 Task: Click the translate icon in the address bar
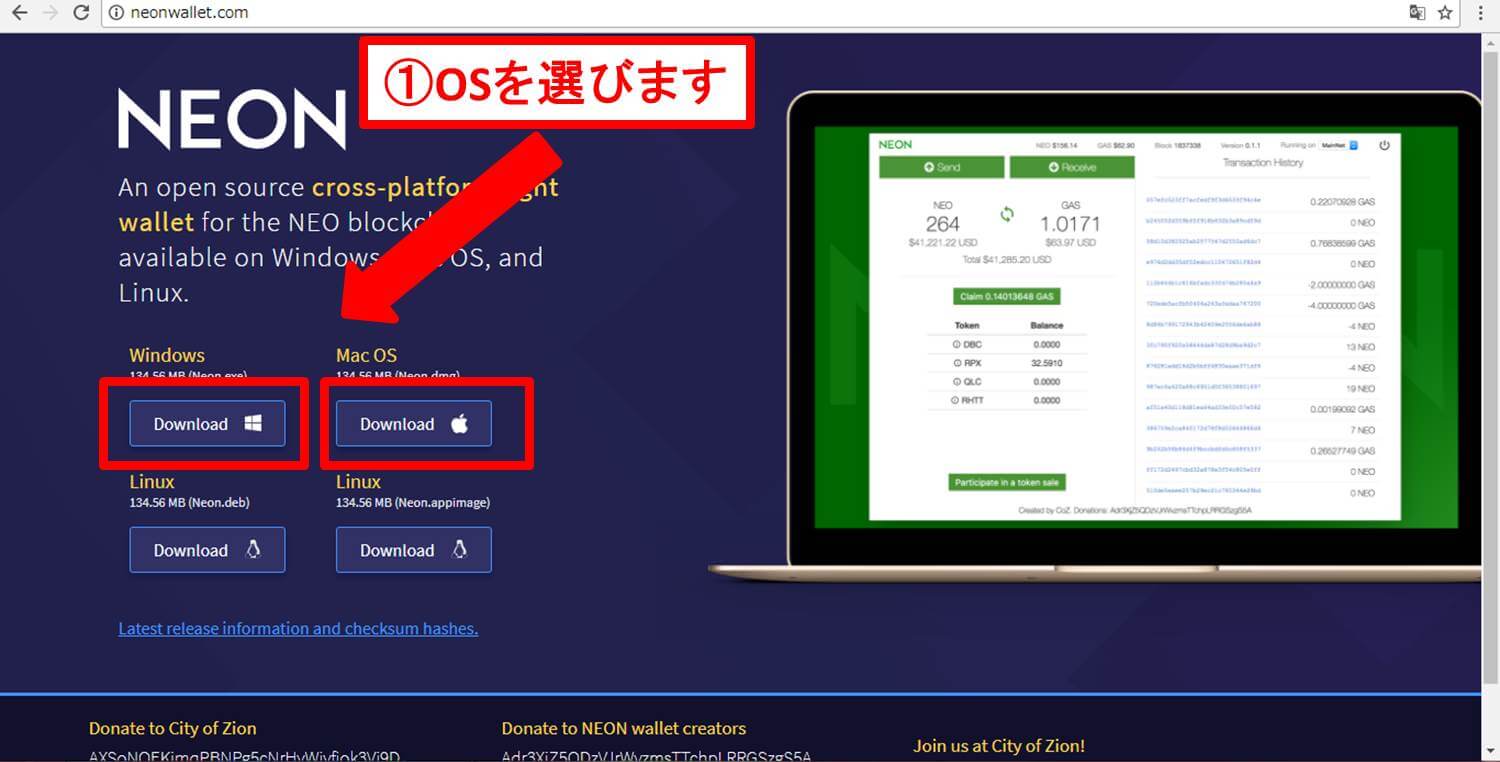click(x=1417, y=13)
